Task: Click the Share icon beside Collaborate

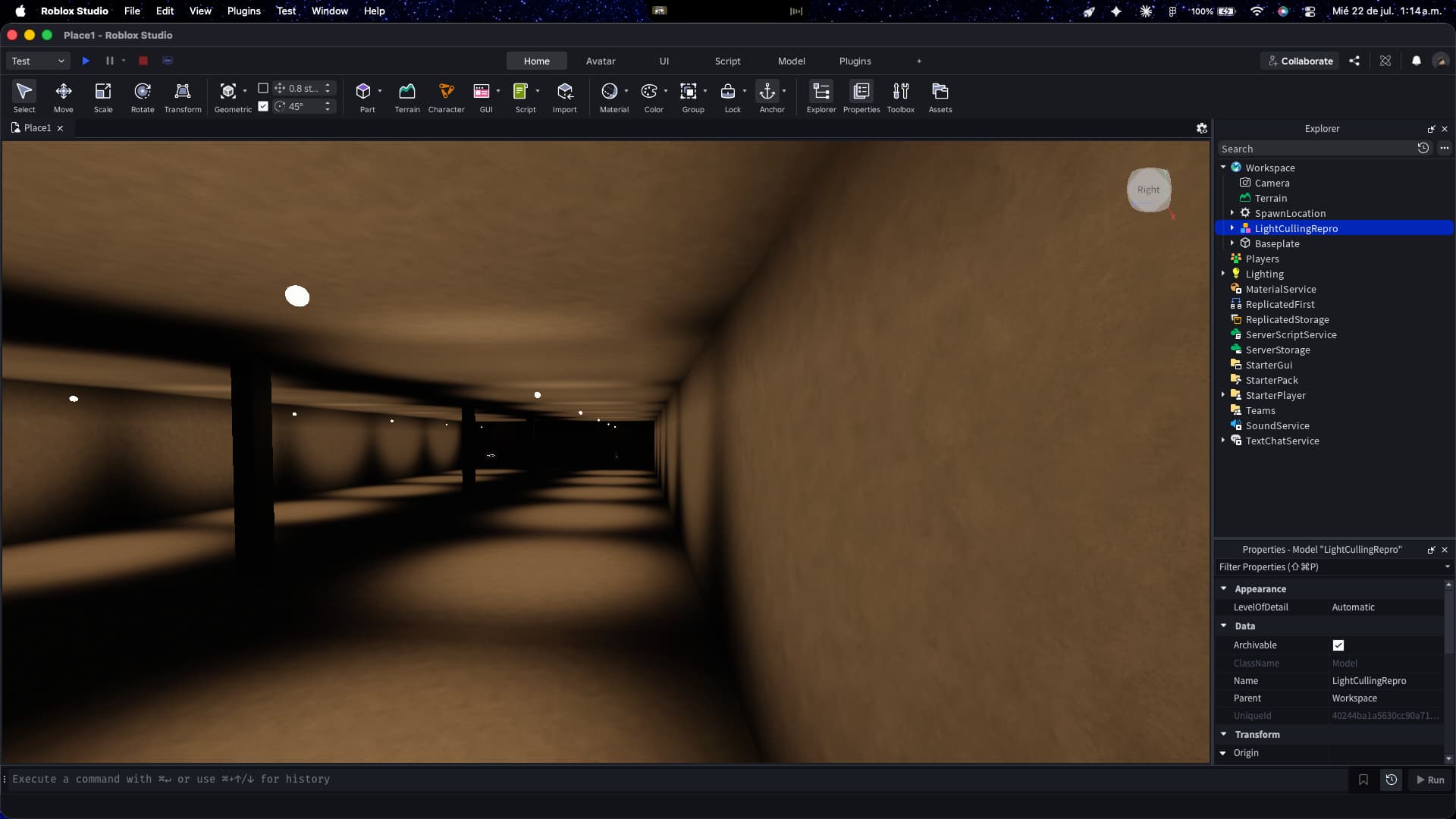Action: 1354,61
